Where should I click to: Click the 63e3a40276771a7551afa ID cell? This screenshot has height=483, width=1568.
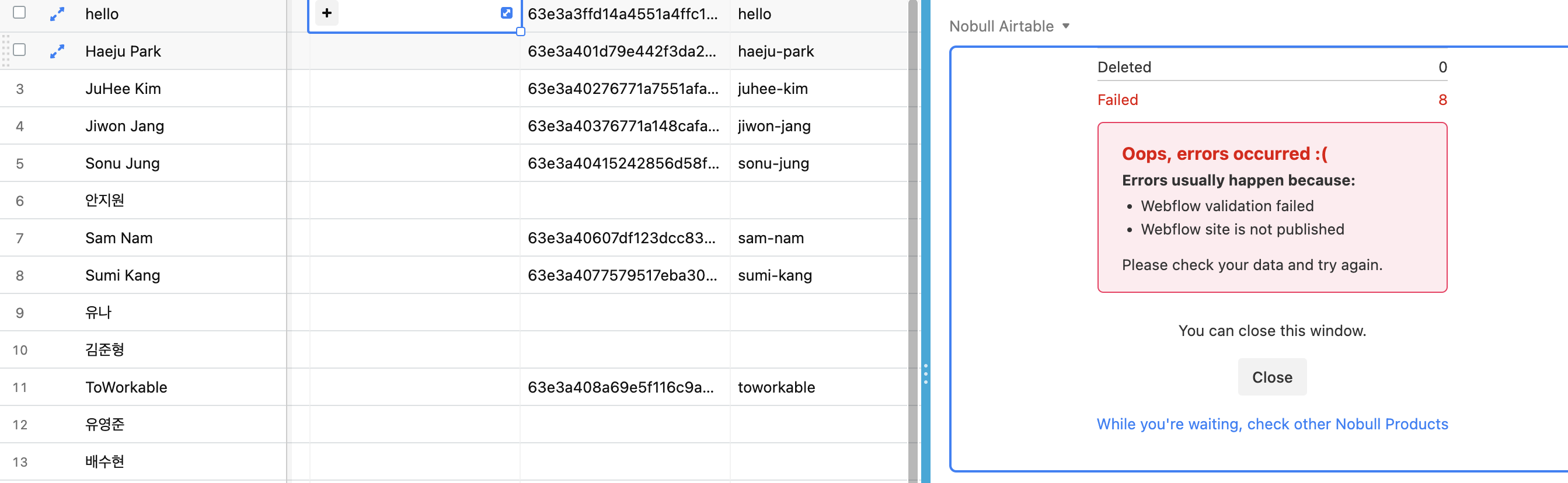625,89
